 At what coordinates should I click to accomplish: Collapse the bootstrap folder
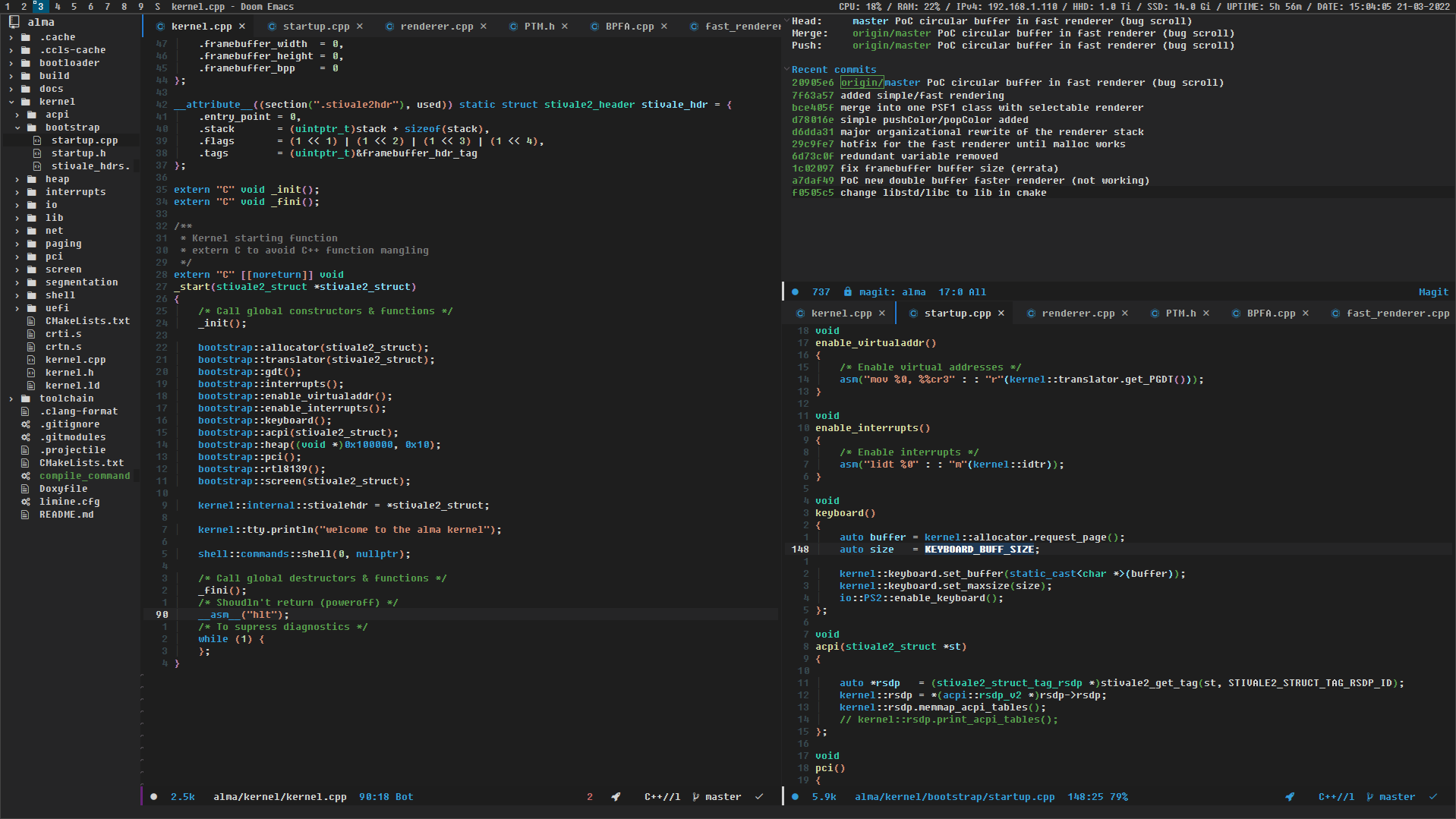pos(17,128)
